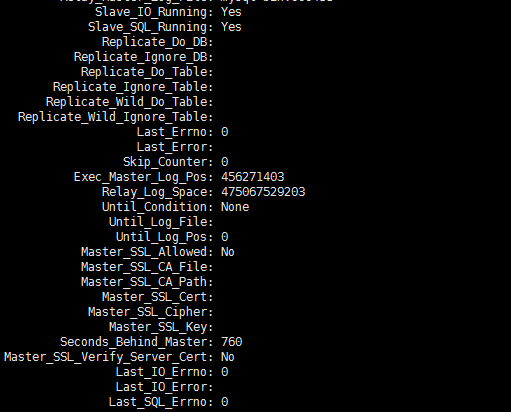Click the Skip_Counter value 0
The width and height of the screenshot is (511, 412).
pyautogui.click(x=225, y=162)
